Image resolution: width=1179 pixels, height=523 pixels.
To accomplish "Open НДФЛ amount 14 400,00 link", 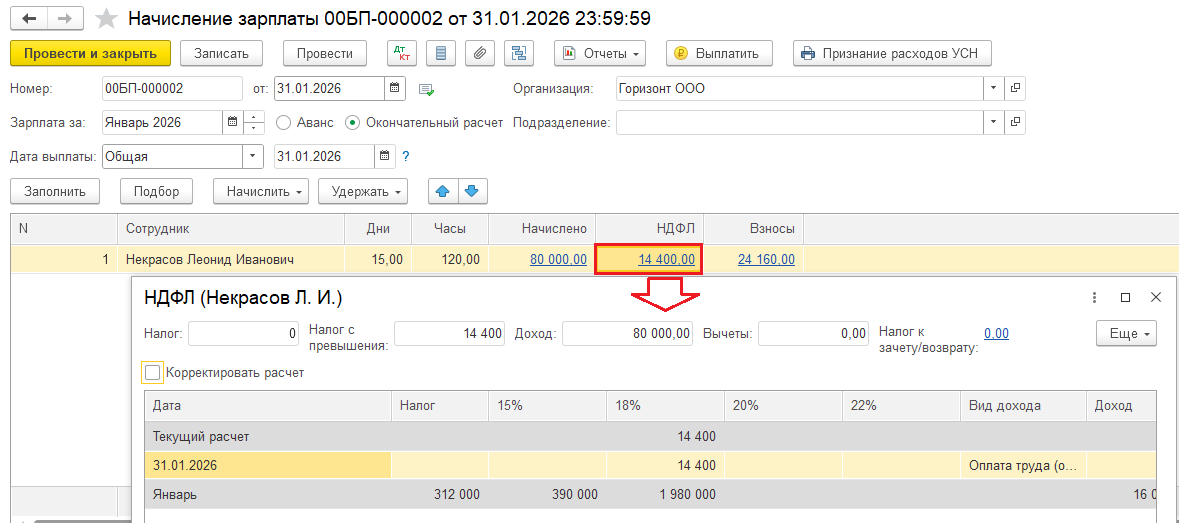I will click(x=666, y=259).
